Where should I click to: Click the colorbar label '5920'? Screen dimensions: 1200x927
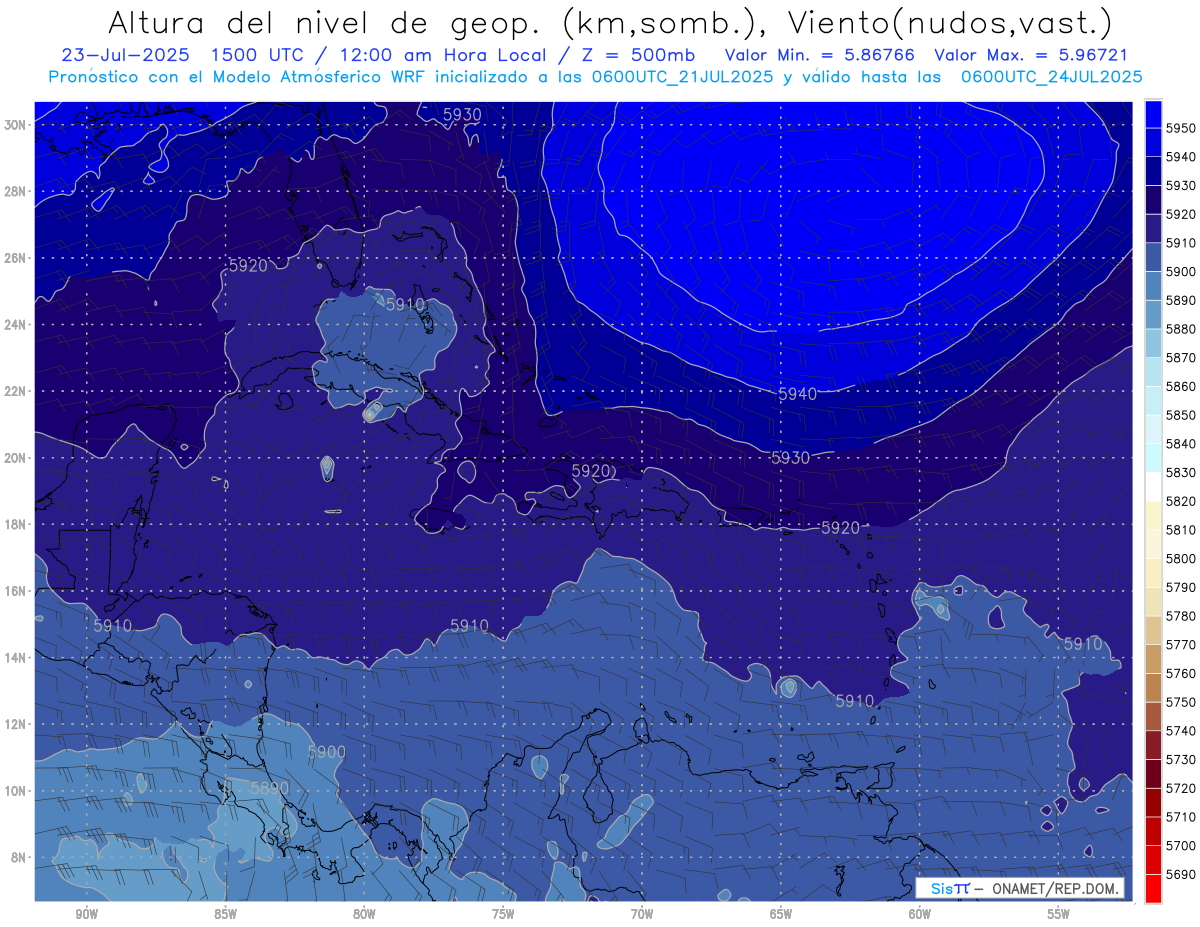tap(1180, 214)
